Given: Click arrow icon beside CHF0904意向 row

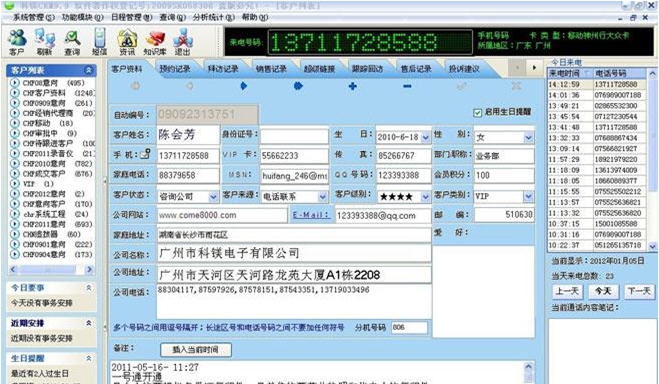Looking at the screenshot, I should click(x=15, y=254).
